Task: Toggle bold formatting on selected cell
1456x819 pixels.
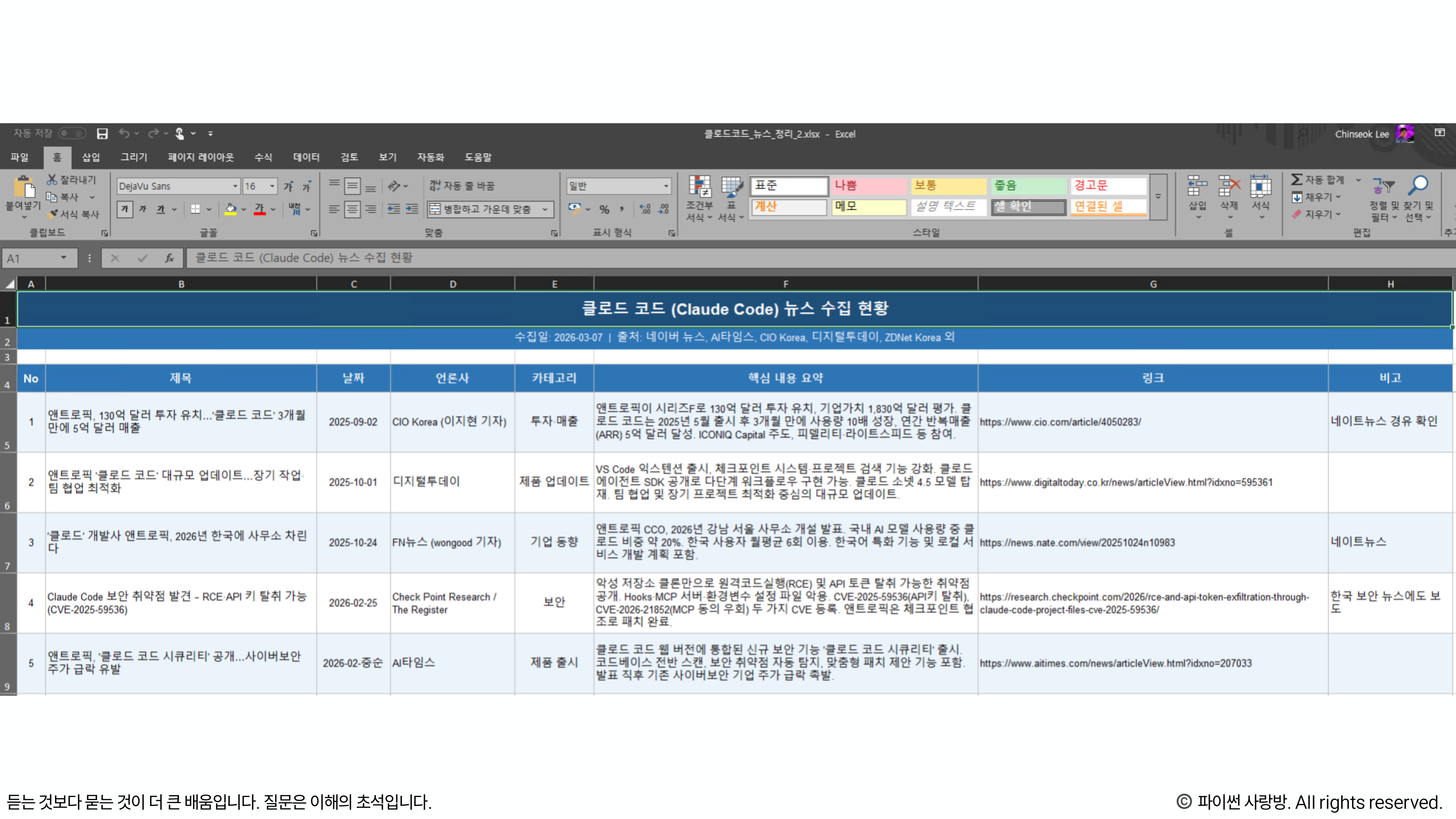Action: 125,210
